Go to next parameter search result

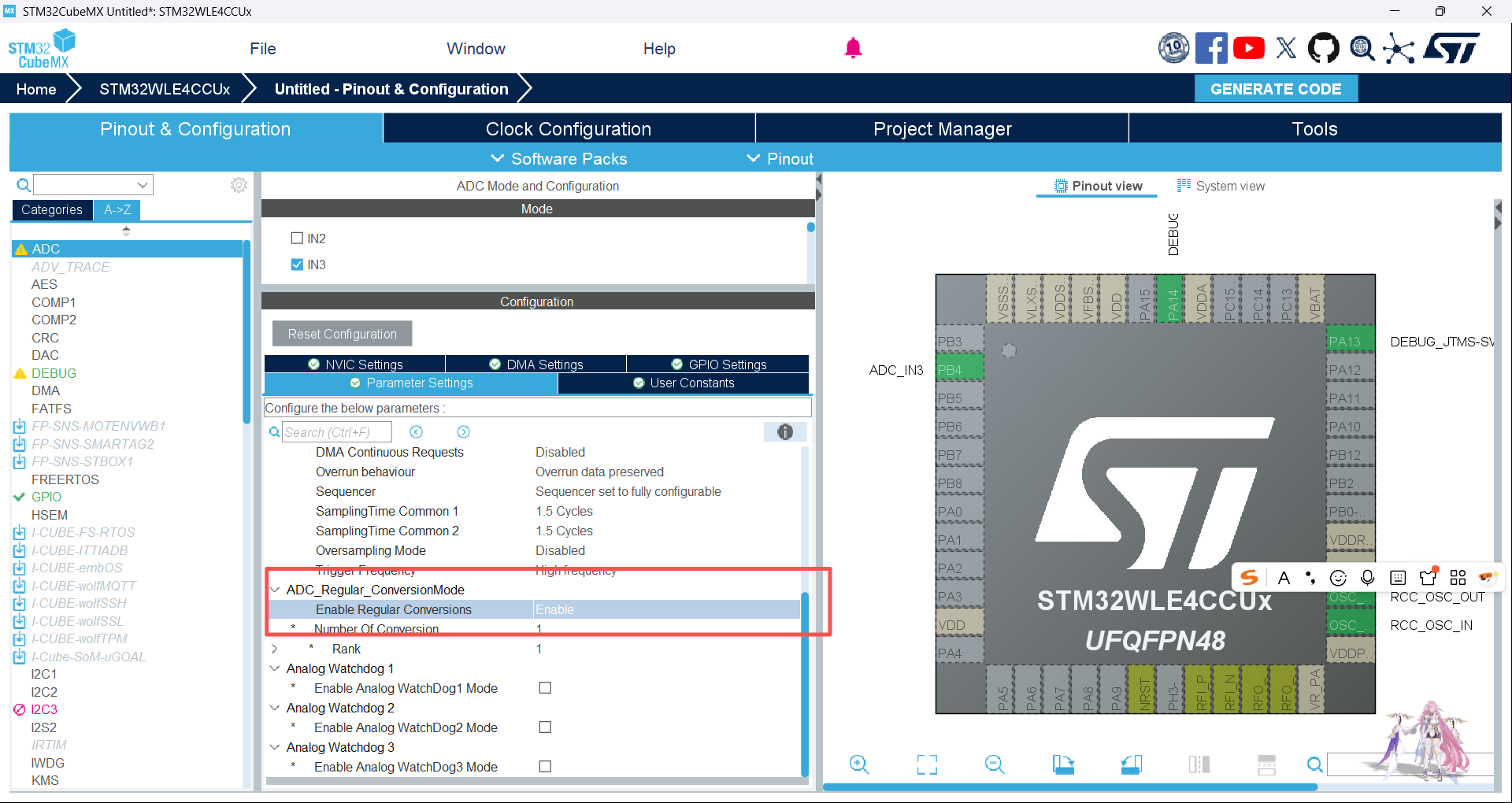[x=463, y=431]
